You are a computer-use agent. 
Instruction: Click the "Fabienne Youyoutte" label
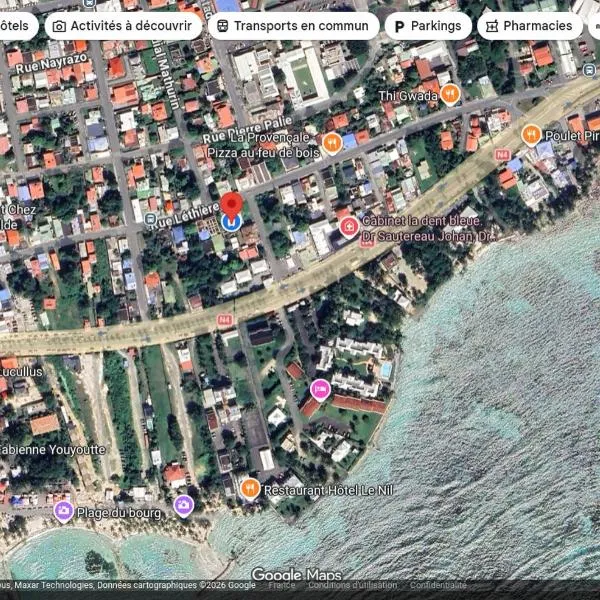[52, 450]
